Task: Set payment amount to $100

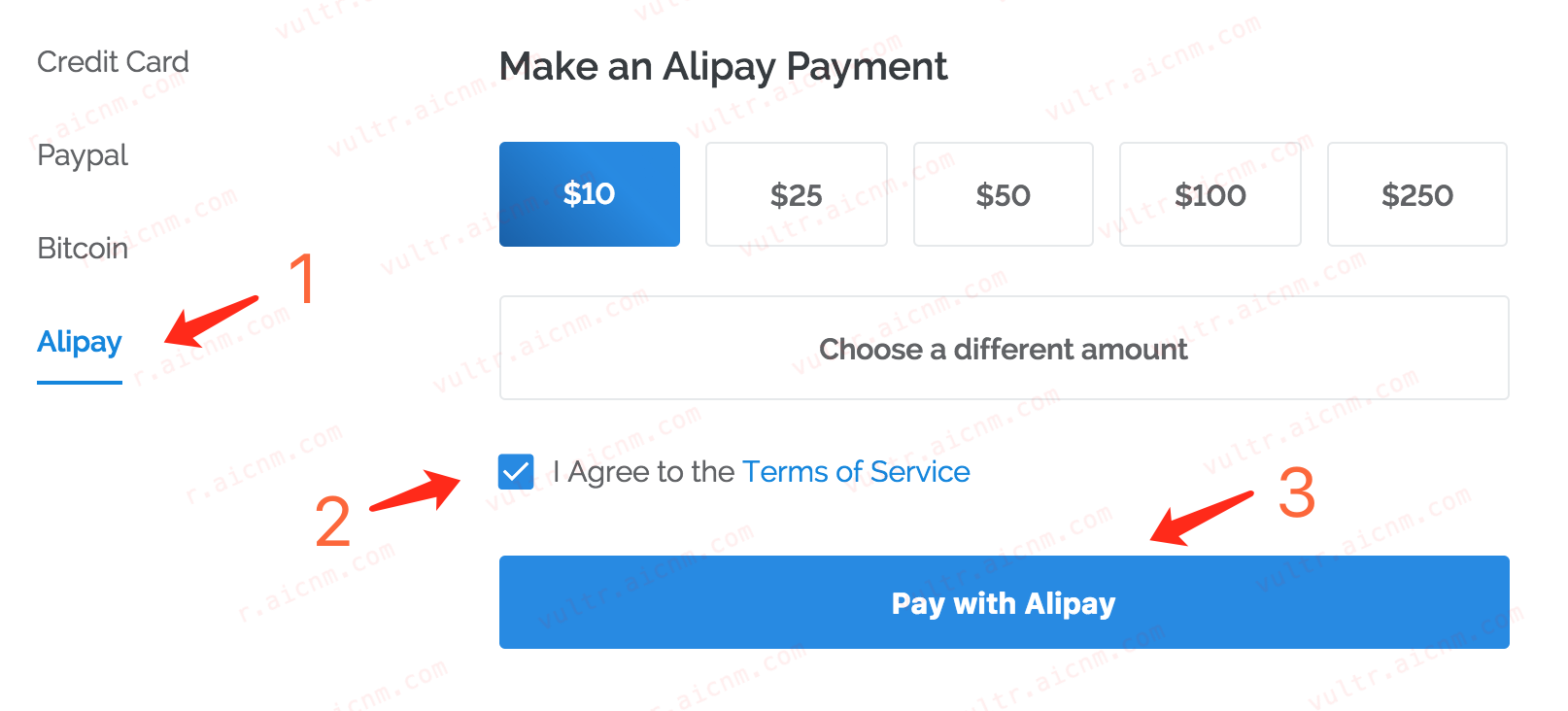Action: [x=1210, y=194]
